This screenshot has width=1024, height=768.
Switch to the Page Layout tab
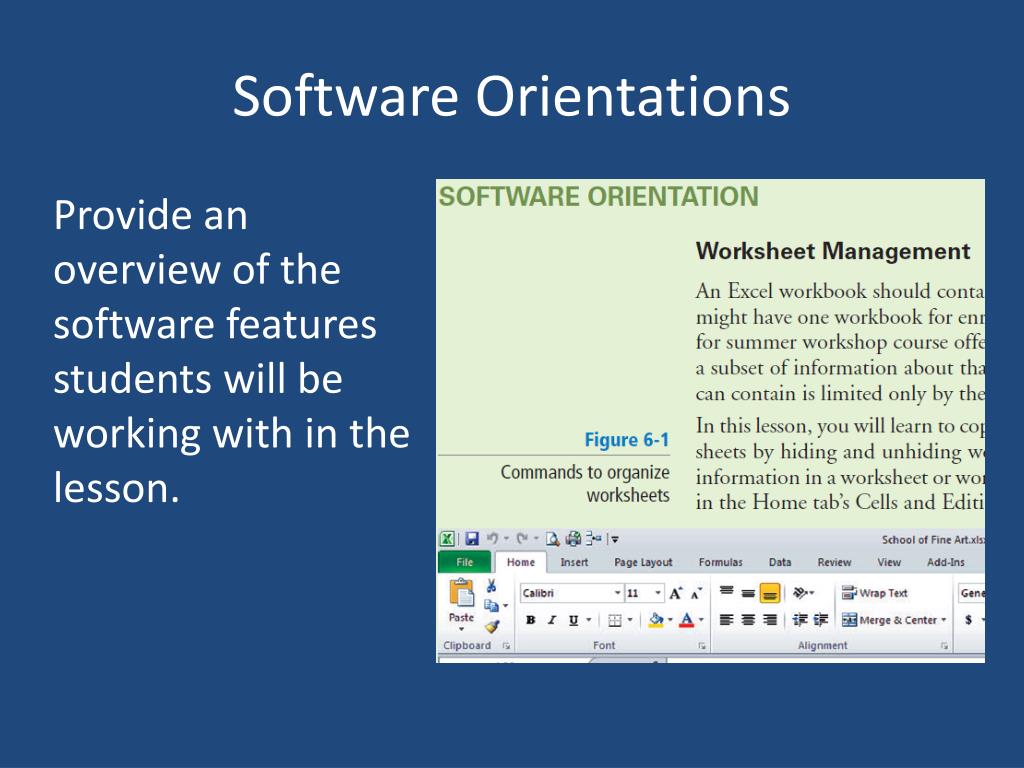643,562
